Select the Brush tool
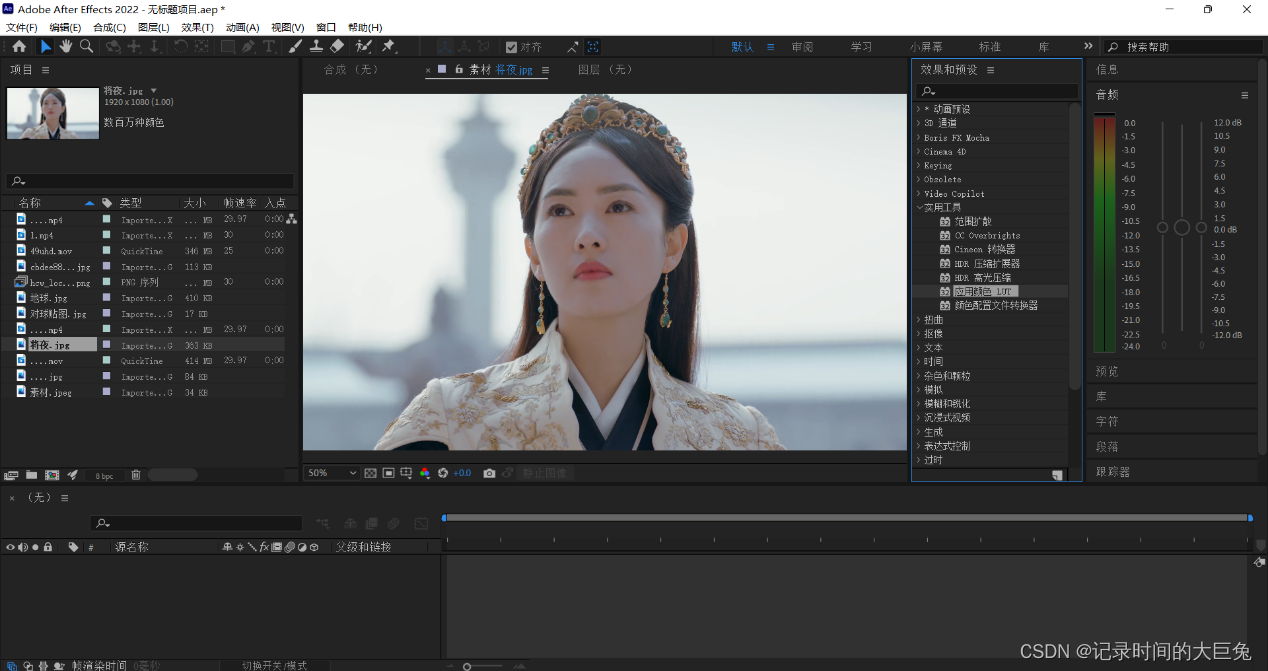Viewport: 1268px width, 671px height. 296,46
